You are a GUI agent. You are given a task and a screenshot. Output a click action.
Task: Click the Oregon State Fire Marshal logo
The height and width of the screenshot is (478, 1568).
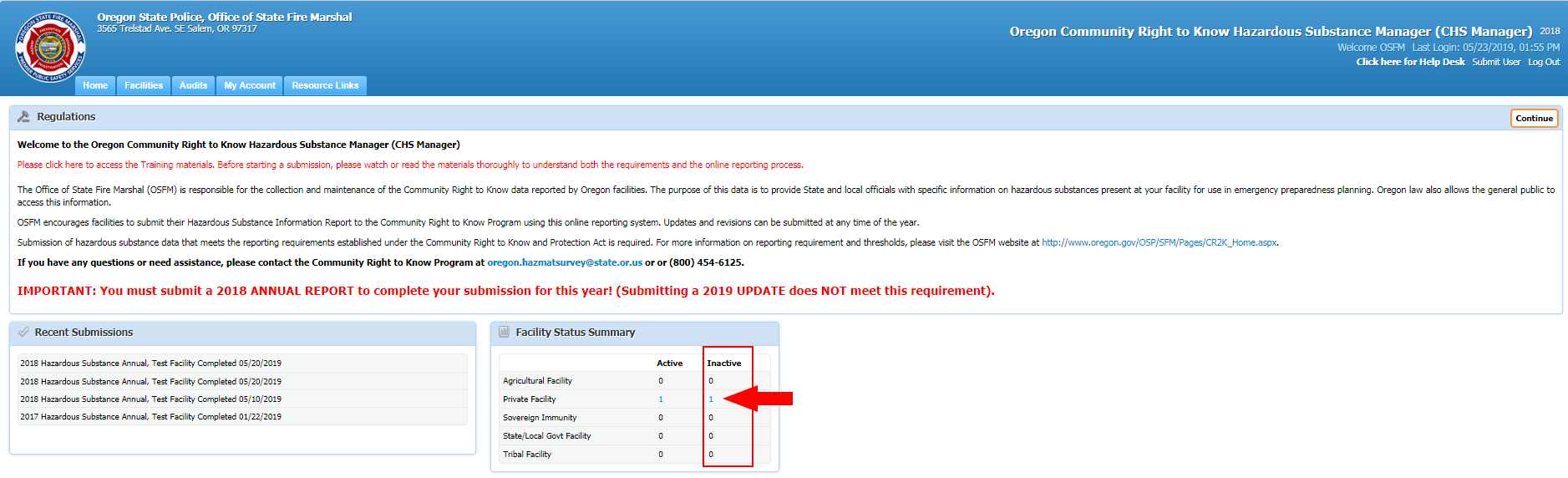coord(50,48)
